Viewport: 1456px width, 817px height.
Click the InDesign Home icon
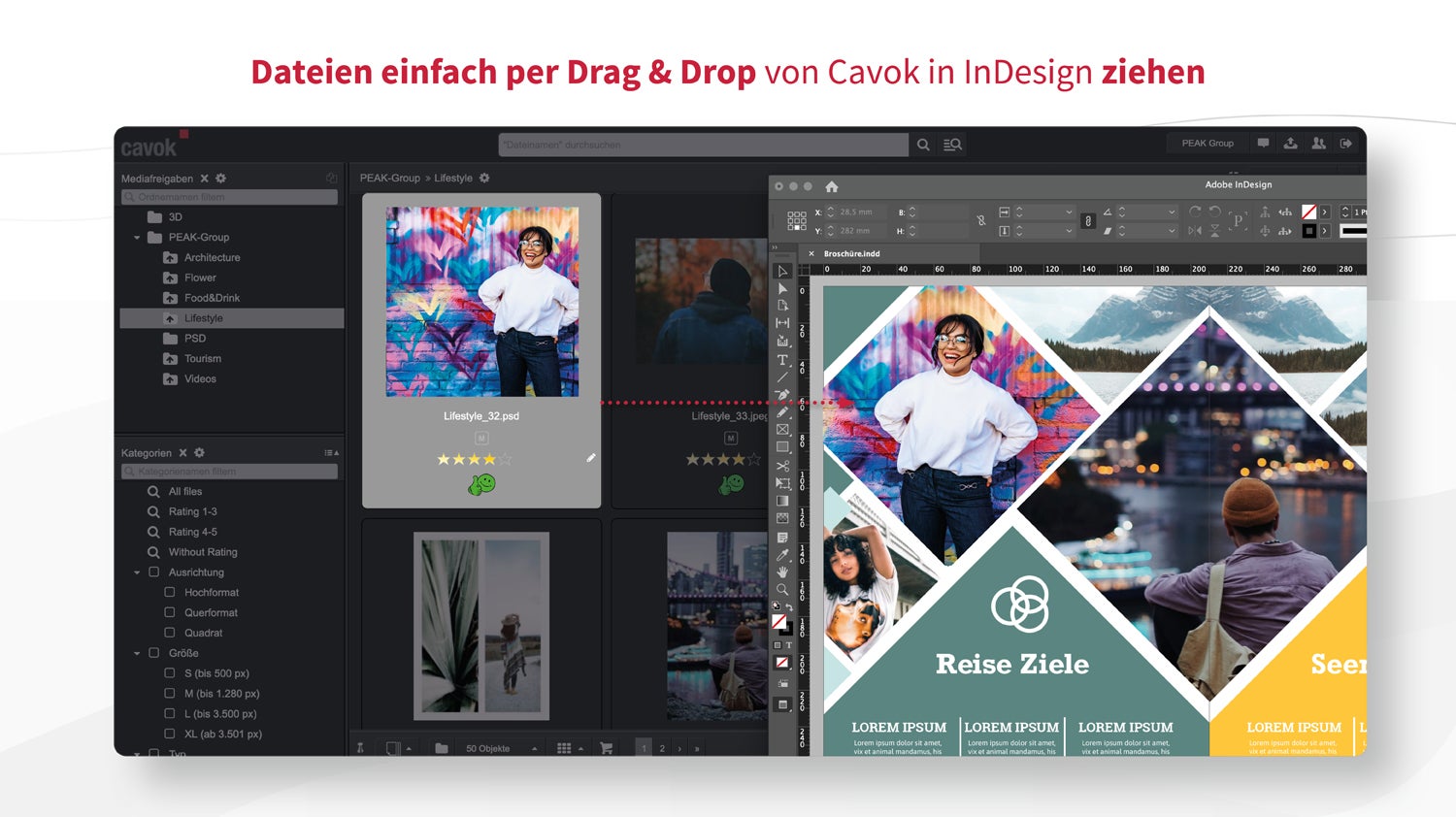point(832,186)
